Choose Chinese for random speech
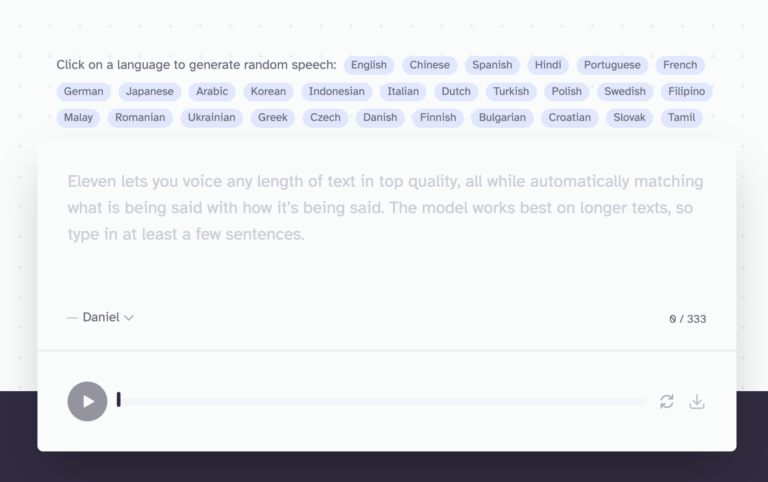This screenshot has height=482, width=768. [x=430, y=65]
